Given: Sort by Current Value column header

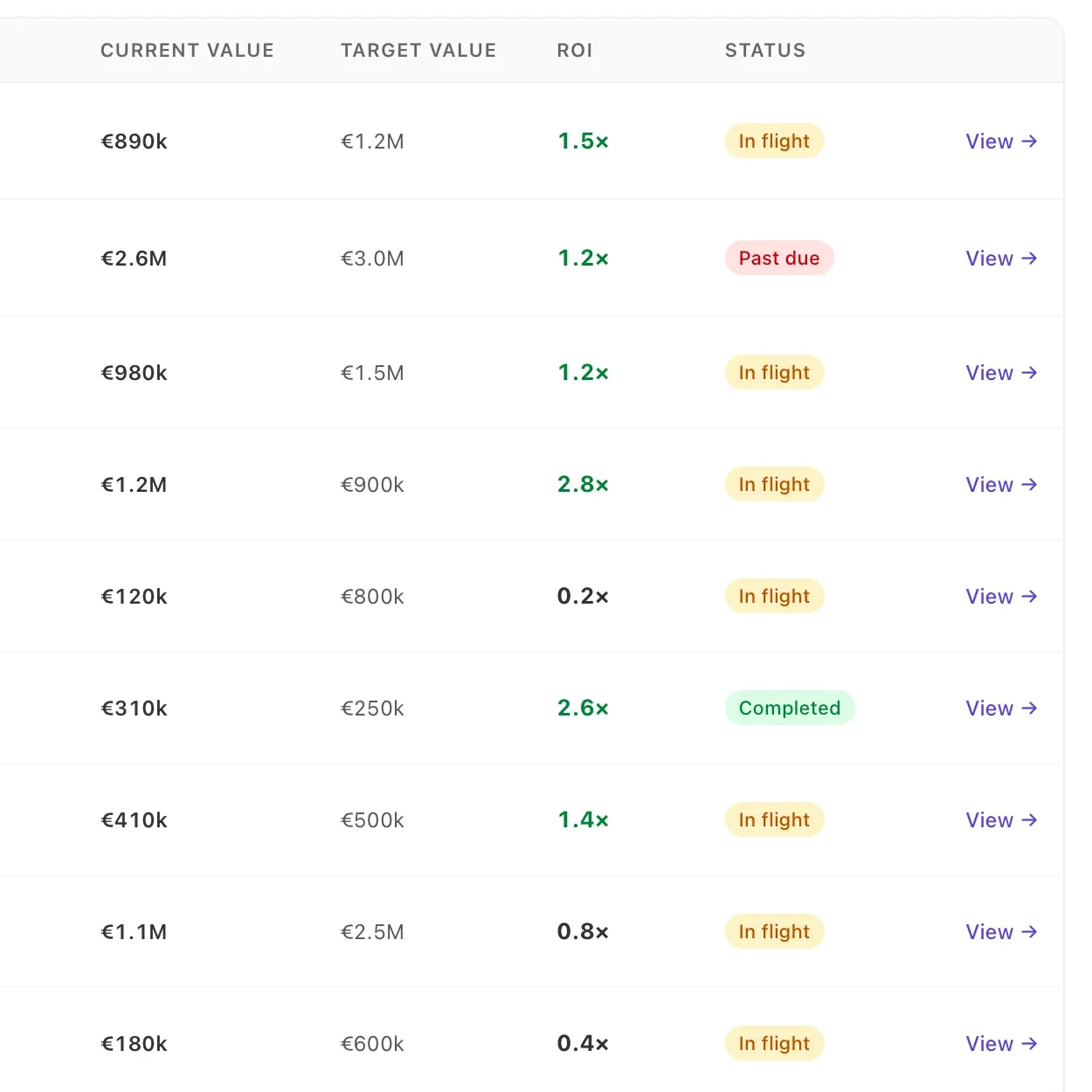Looking at the screenshot, I should (x=187, y=51).
